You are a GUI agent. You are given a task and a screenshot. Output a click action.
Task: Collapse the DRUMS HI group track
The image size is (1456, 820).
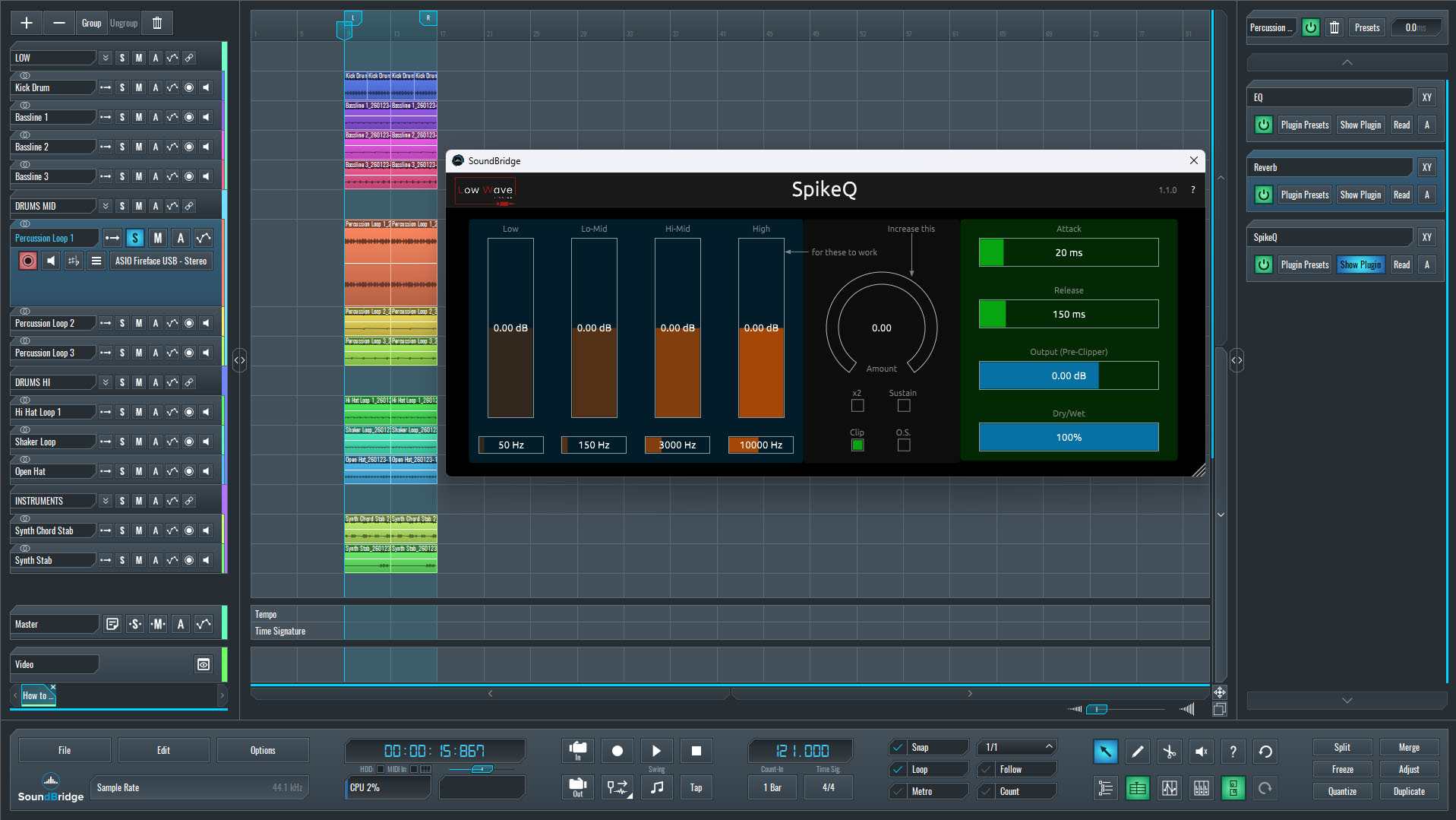(x=106, y=382)
